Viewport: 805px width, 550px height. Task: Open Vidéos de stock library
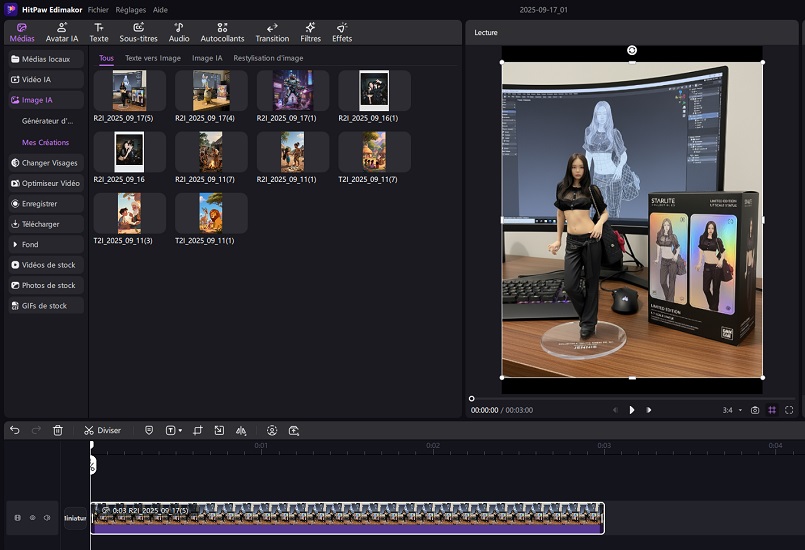coord(46,265)
